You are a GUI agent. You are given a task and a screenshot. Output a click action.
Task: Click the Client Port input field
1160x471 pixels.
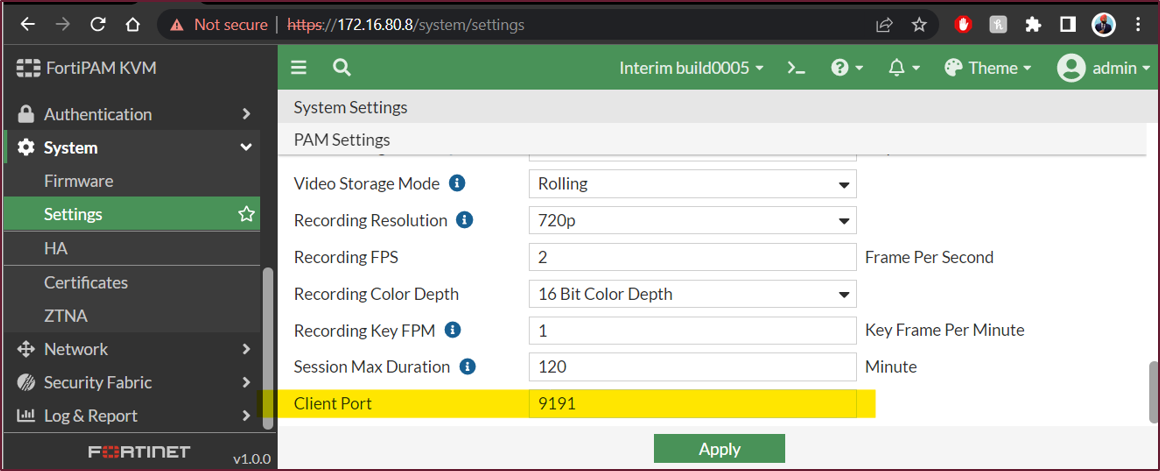[x=692, y=404]
